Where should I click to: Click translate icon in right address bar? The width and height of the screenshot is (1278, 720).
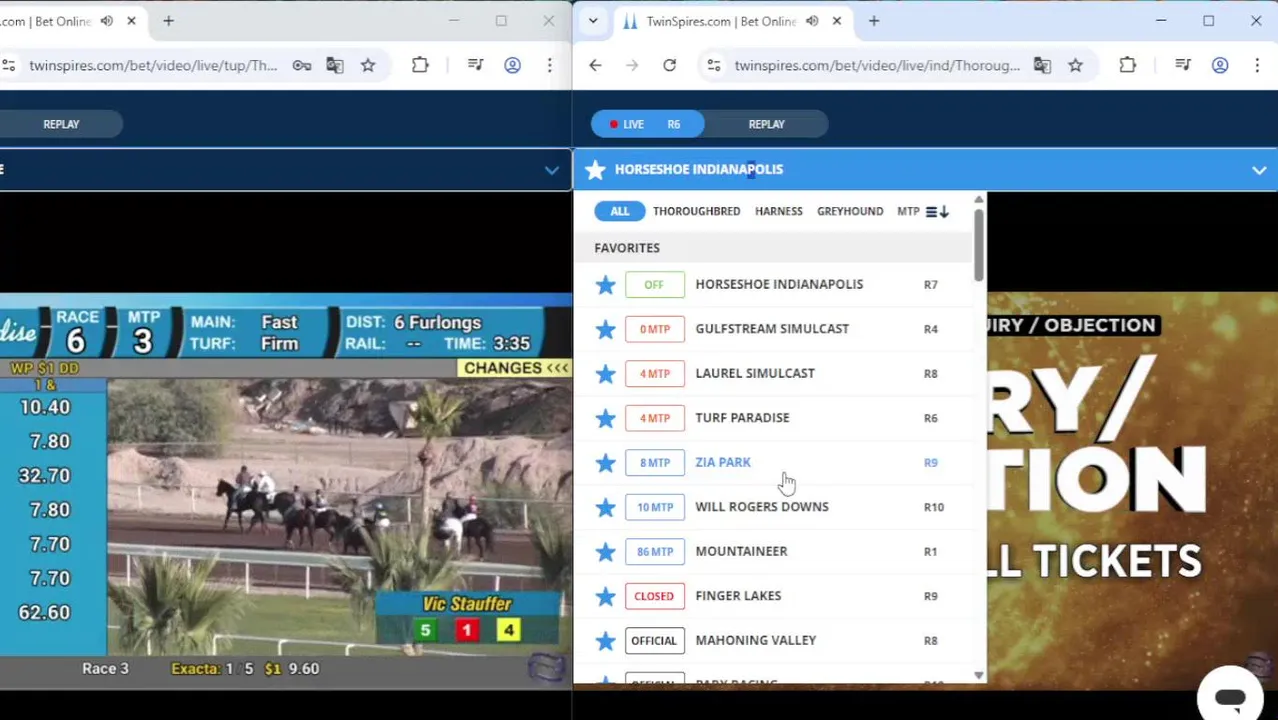pyautogui.click(x=1042, y=66)
